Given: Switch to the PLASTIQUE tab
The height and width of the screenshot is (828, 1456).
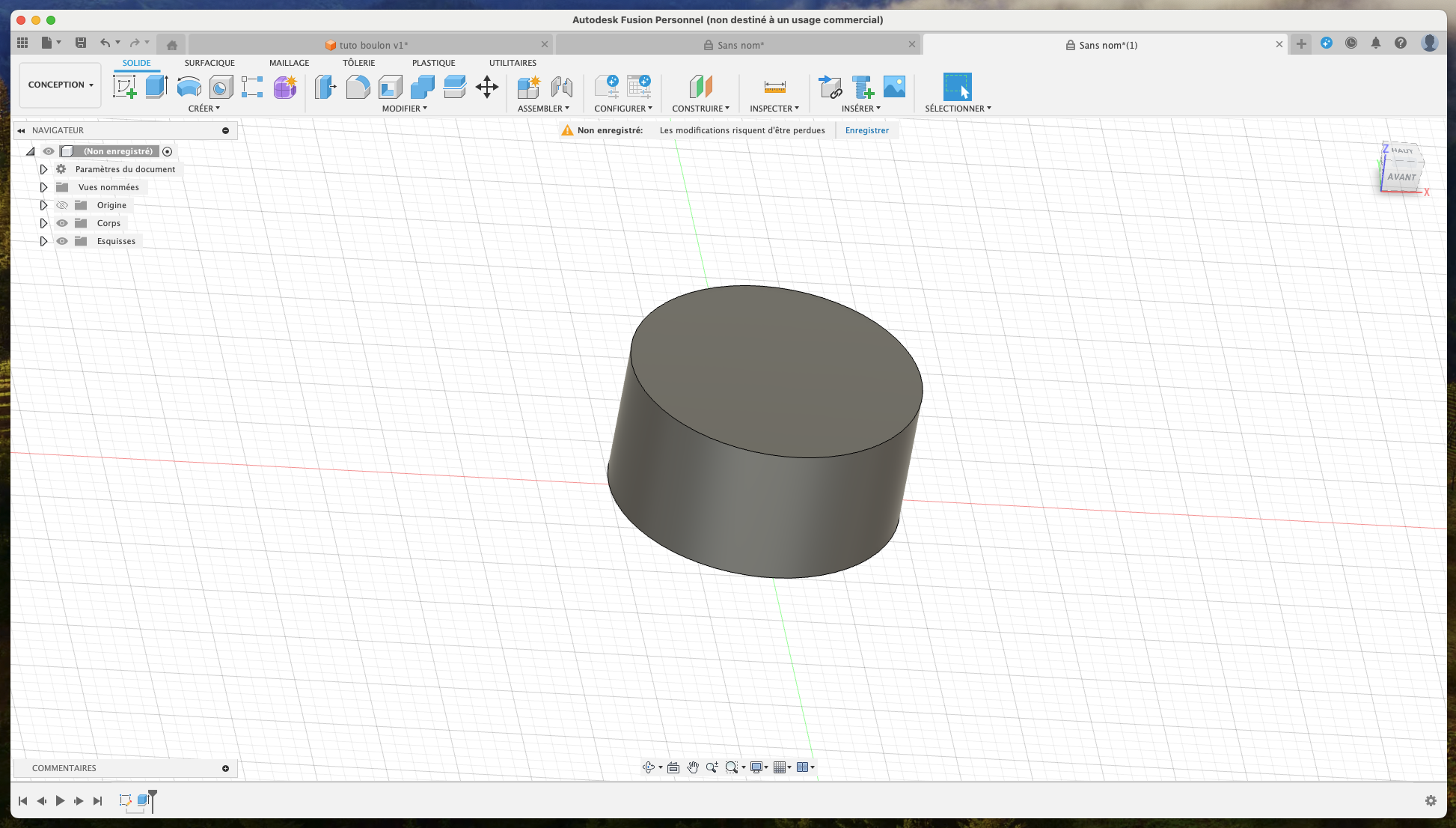Looking at the screenshot, I should (x=434, y=63).
